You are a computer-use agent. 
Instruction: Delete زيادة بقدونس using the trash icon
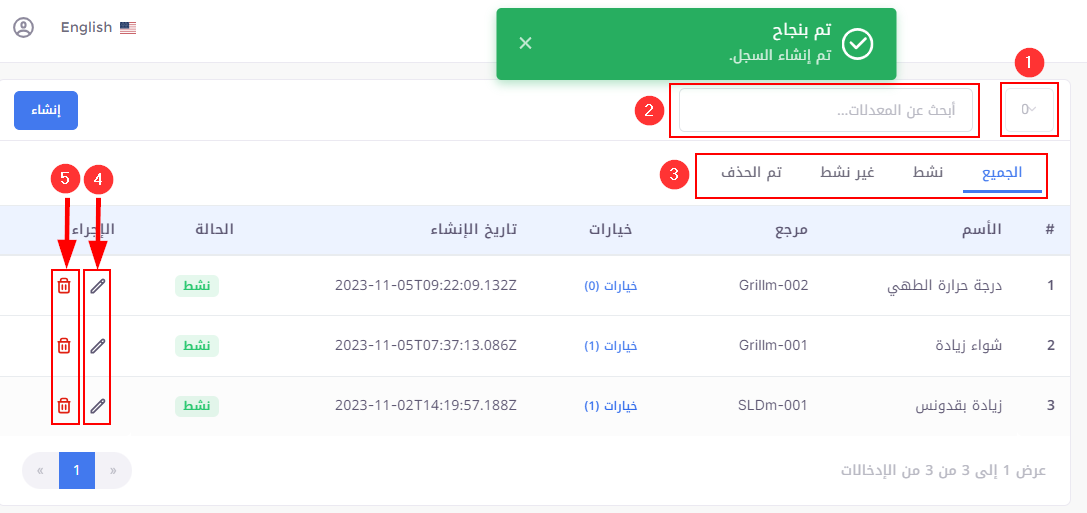tap(64, 406)
